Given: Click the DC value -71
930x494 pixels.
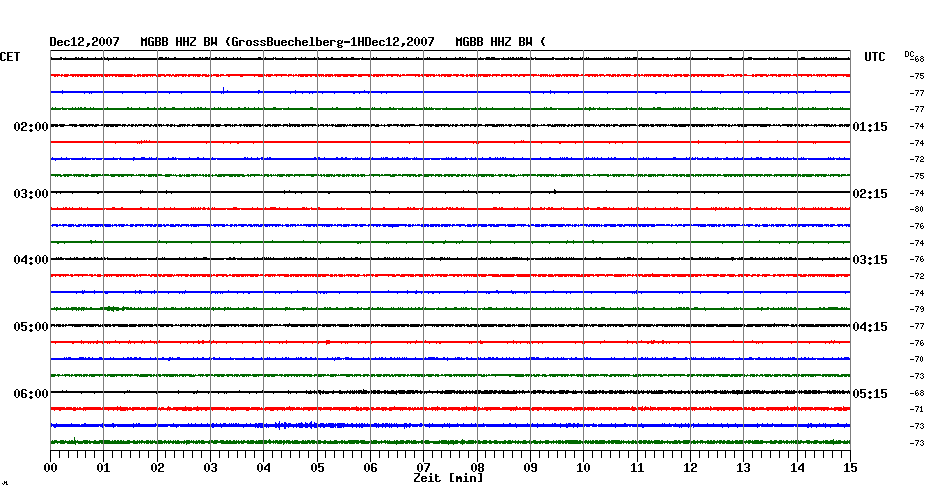Looking at the screenshot, I should click(x=917, y=409).
